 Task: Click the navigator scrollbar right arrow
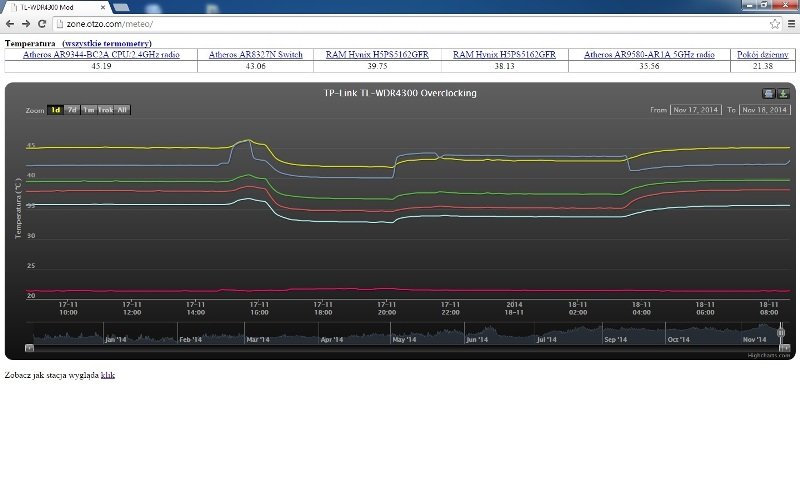tap(785, 348)
